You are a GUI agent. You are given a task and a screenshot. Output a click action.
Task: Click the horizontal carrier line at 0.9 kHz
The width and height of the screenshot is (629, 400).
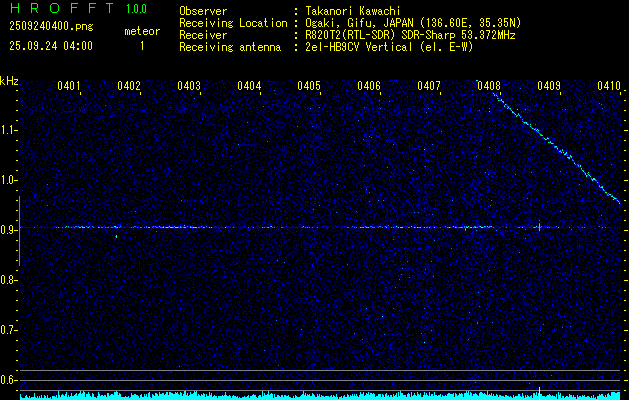320,227
